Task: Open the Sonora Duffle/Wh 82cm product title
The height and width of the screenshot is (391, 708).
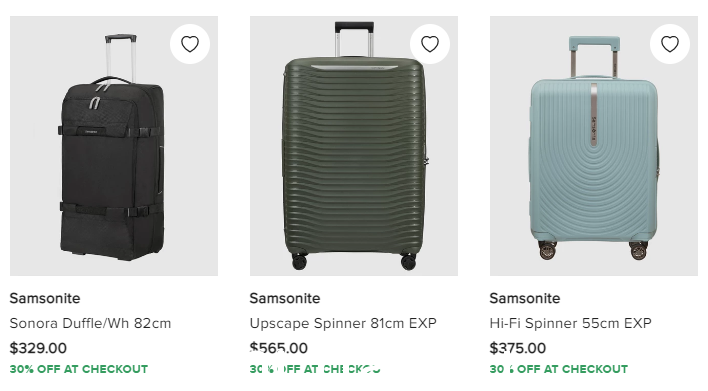Action: click(x=90, y=323)
